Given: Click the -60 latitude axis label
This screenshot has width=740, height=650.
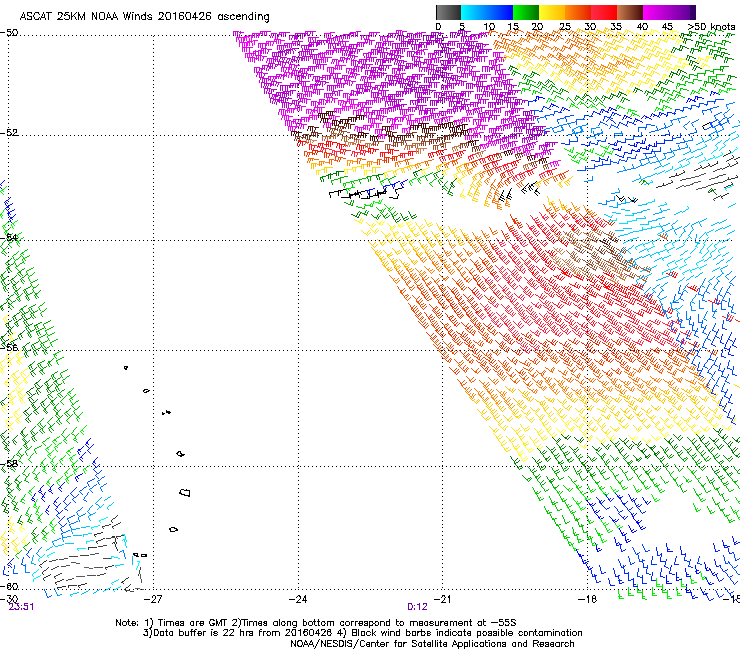Looking at the screenshot, I should (9, 586).
